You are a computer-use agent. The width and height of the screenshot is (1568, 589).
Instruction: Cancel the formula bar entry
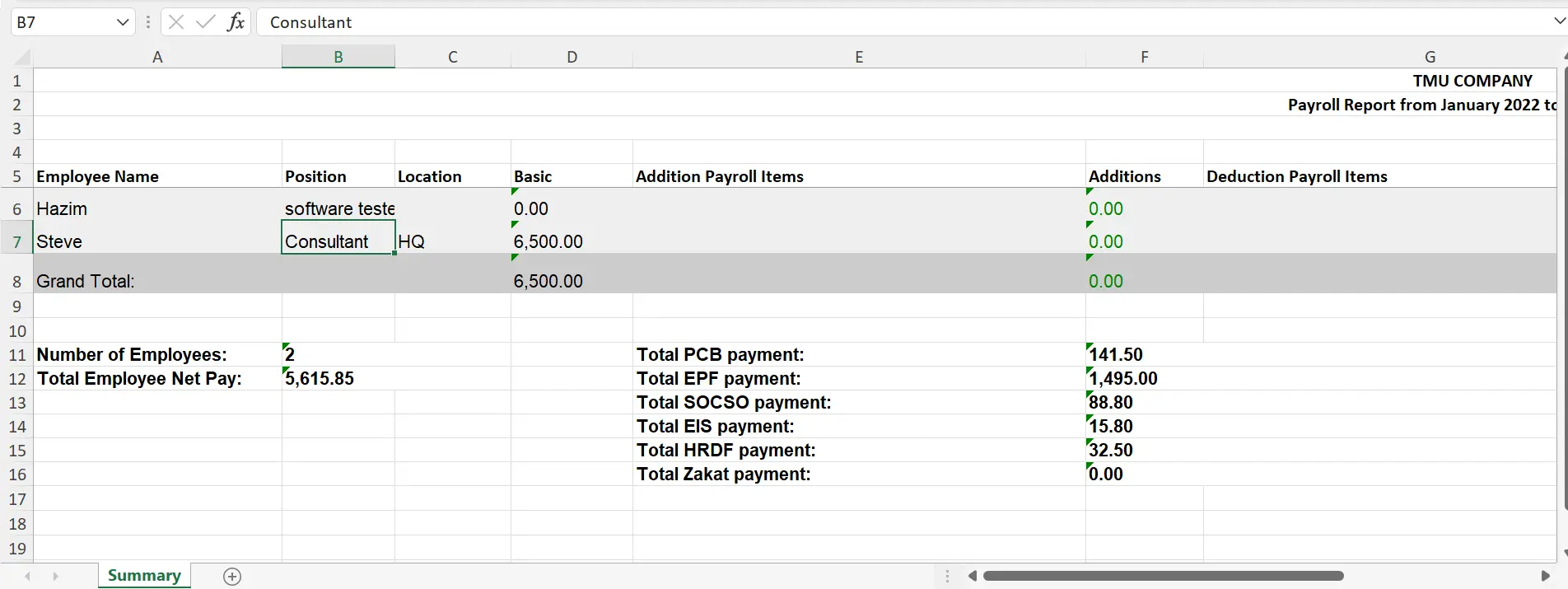(x=175, y=22)
